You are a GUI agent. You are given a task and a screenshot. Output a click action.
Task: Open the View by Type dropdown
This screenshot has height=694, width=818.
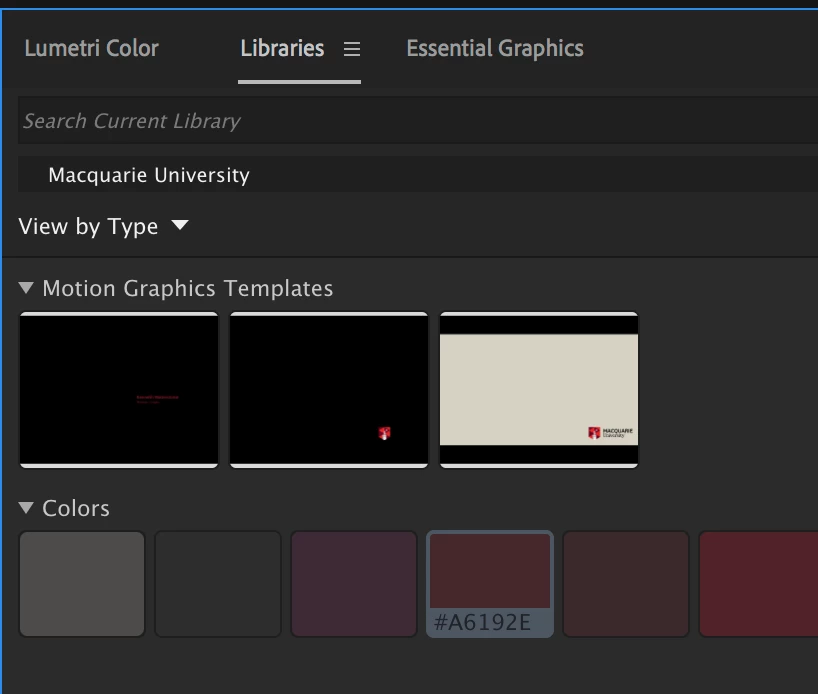[103, 226]
